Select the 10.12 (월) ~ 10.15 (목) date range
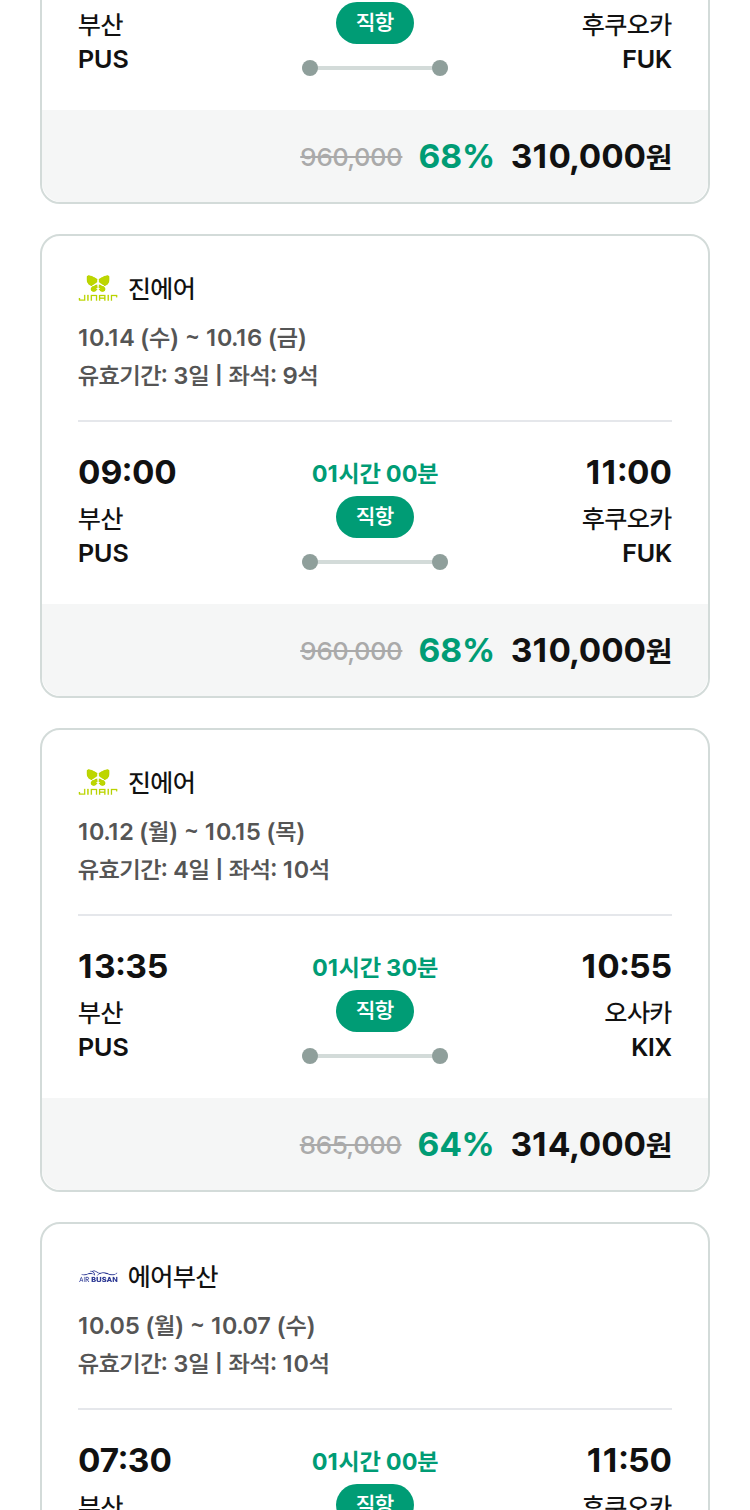This screenshot has width=750, height=1510. (x=191, y=832)
